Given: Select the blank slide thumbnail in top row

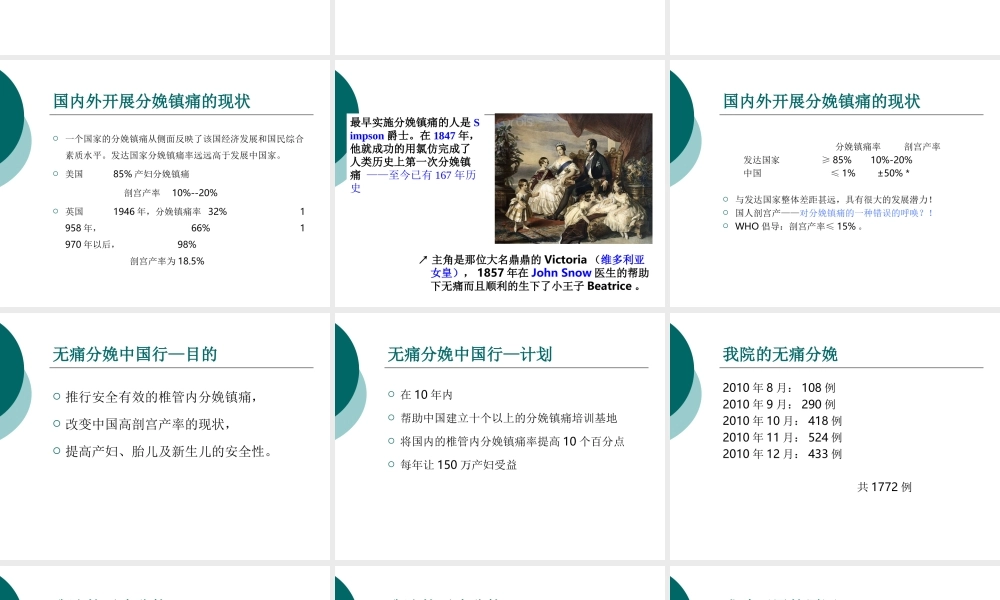Looking at the screenshot, I should (x=500, y=27).
